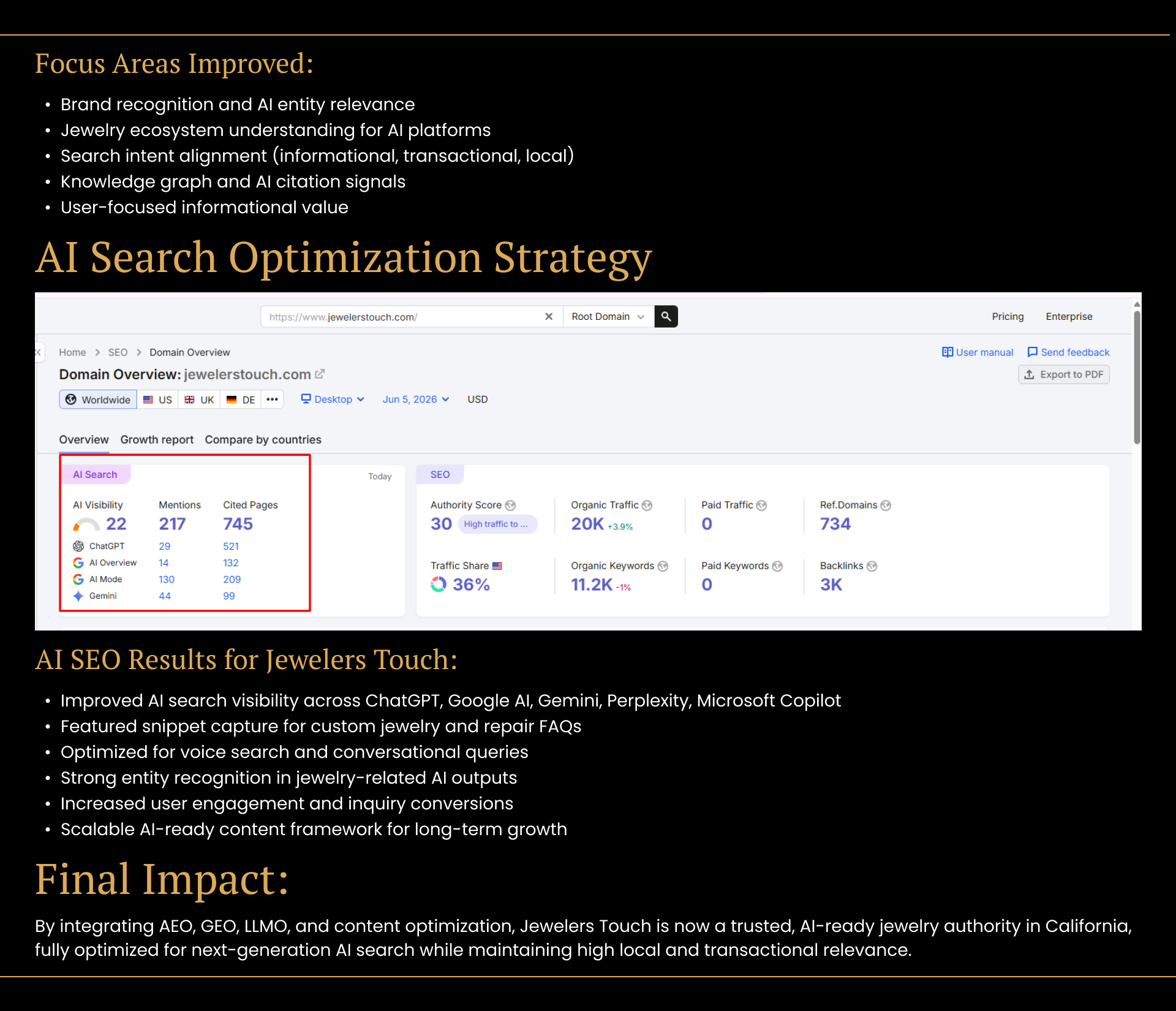Select the DE region toggle
The height and width of the screenshot is (1011, 1176).
tap(241, 399)
